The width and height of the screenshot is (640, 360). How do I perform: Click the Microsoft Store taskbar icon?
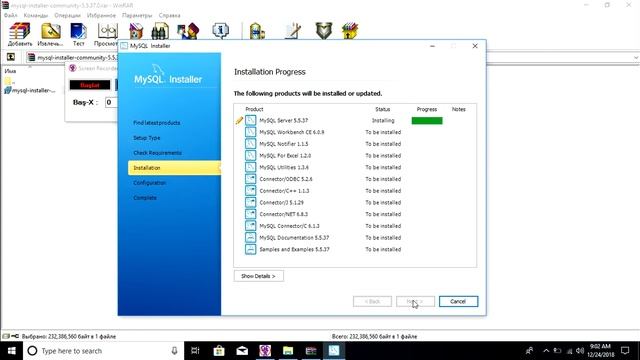[219, 351]
